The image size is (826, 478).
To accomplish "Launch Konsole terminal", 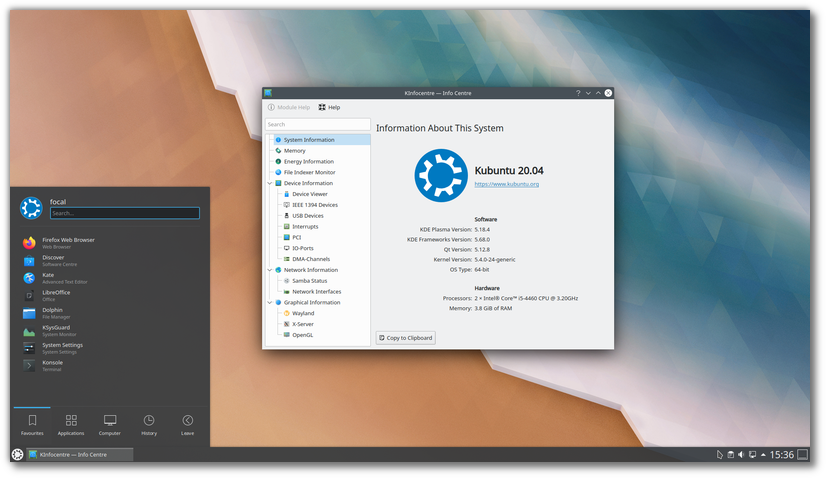I will [110, 366].
